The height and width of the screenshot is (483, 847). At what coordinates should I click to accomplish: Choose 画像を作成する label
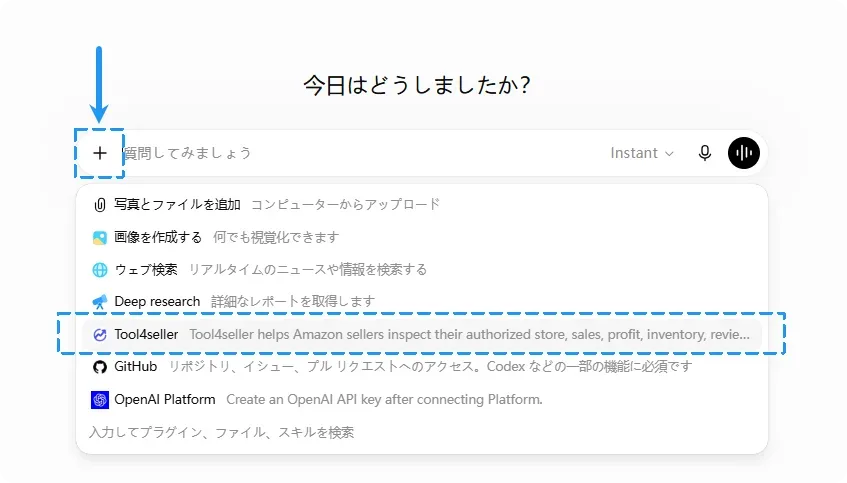coord(158,237)
